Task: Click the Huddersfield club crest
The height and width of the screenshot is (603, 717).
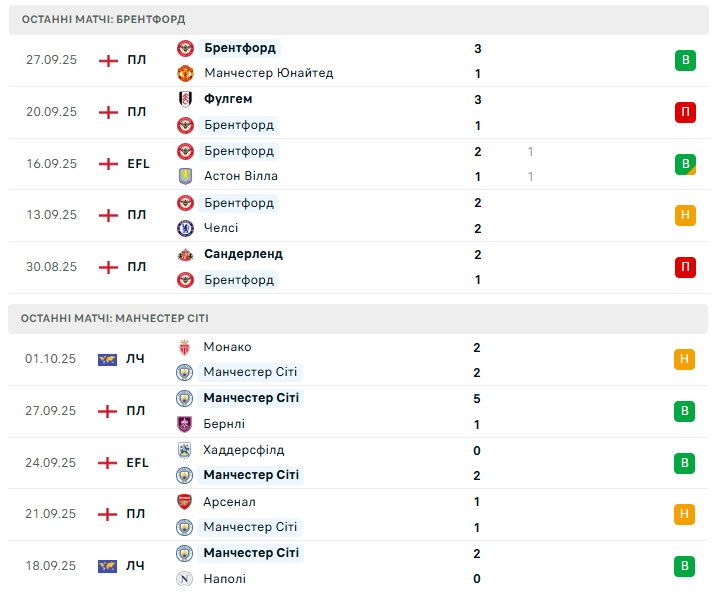Action: (x=185, y=450)
